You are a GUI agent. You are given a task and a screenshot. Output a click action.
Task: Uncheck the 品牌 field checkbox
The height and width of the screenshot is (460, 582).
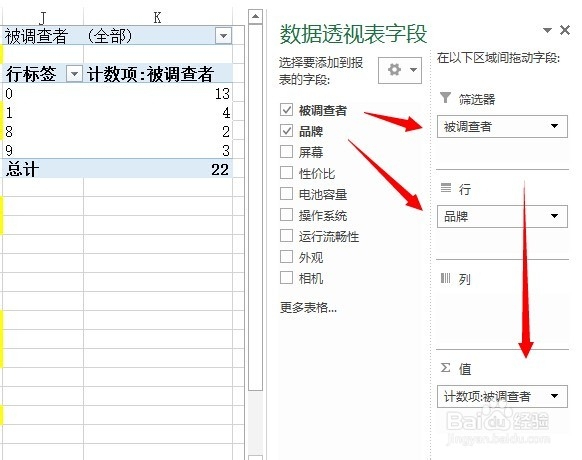coord(286,131)
